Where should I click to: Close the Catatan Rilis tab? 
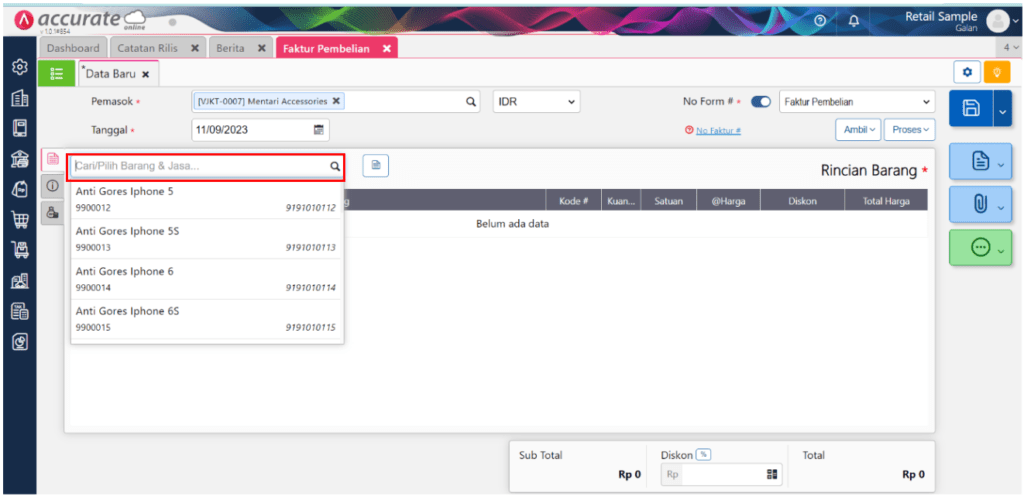coord(194,48)
